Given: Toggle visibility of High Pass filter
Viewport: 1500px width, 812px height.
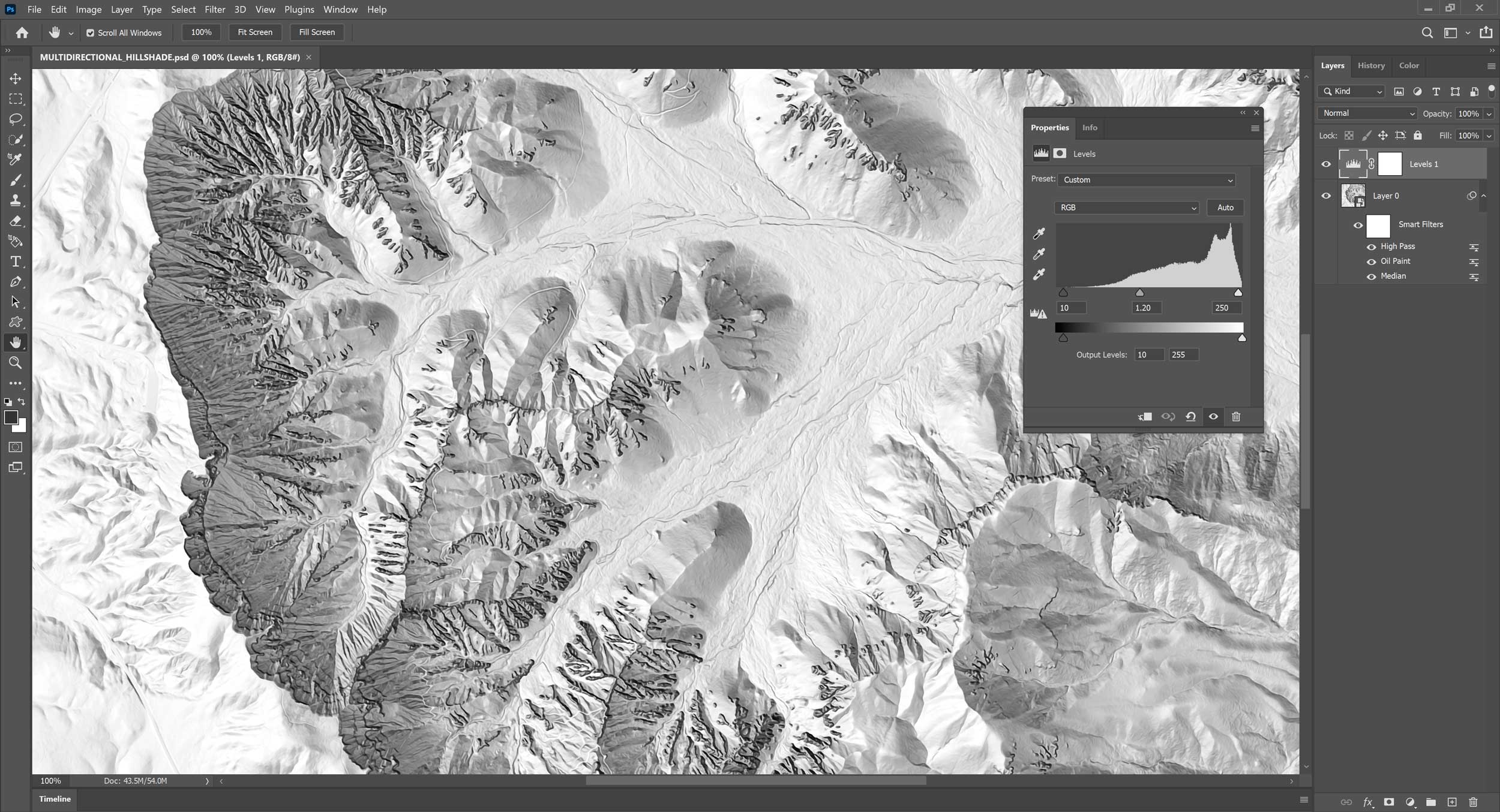Looking at the screenshot, I should tap(1371, 247).
